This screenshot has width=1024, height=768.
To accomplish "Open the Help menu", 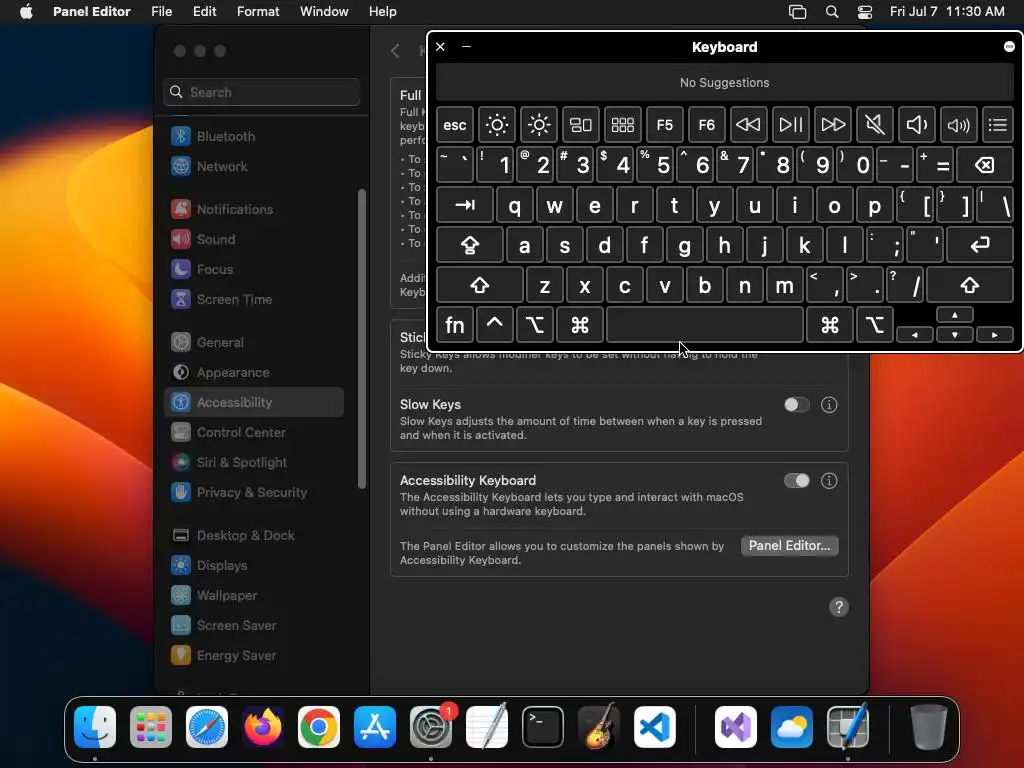I will click(x=383, y=12).
